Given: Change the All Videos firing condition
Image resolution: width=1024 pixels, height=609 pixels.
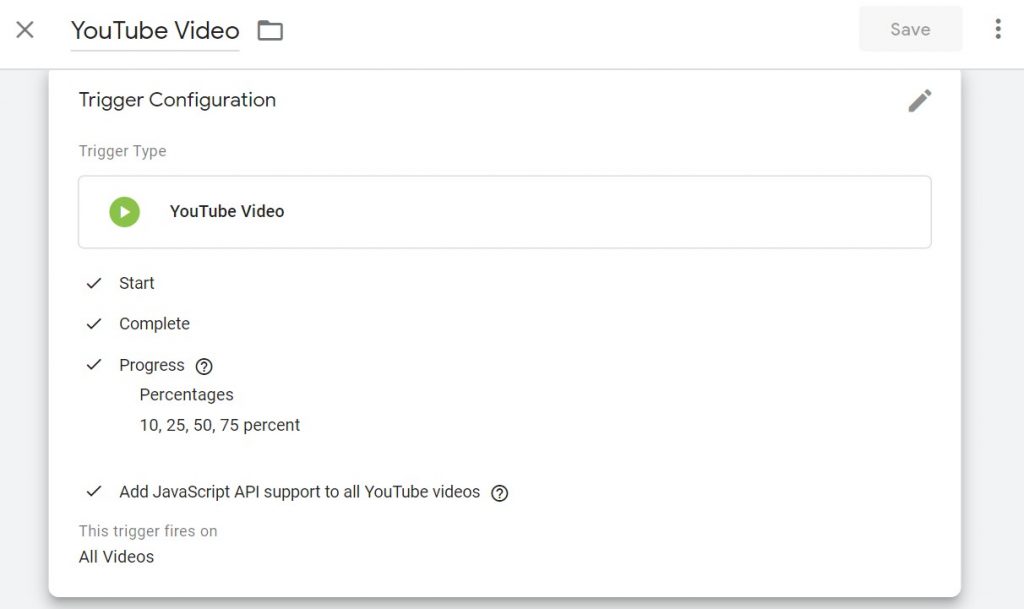Looking at the screenshot, I should tap(116, 557).
